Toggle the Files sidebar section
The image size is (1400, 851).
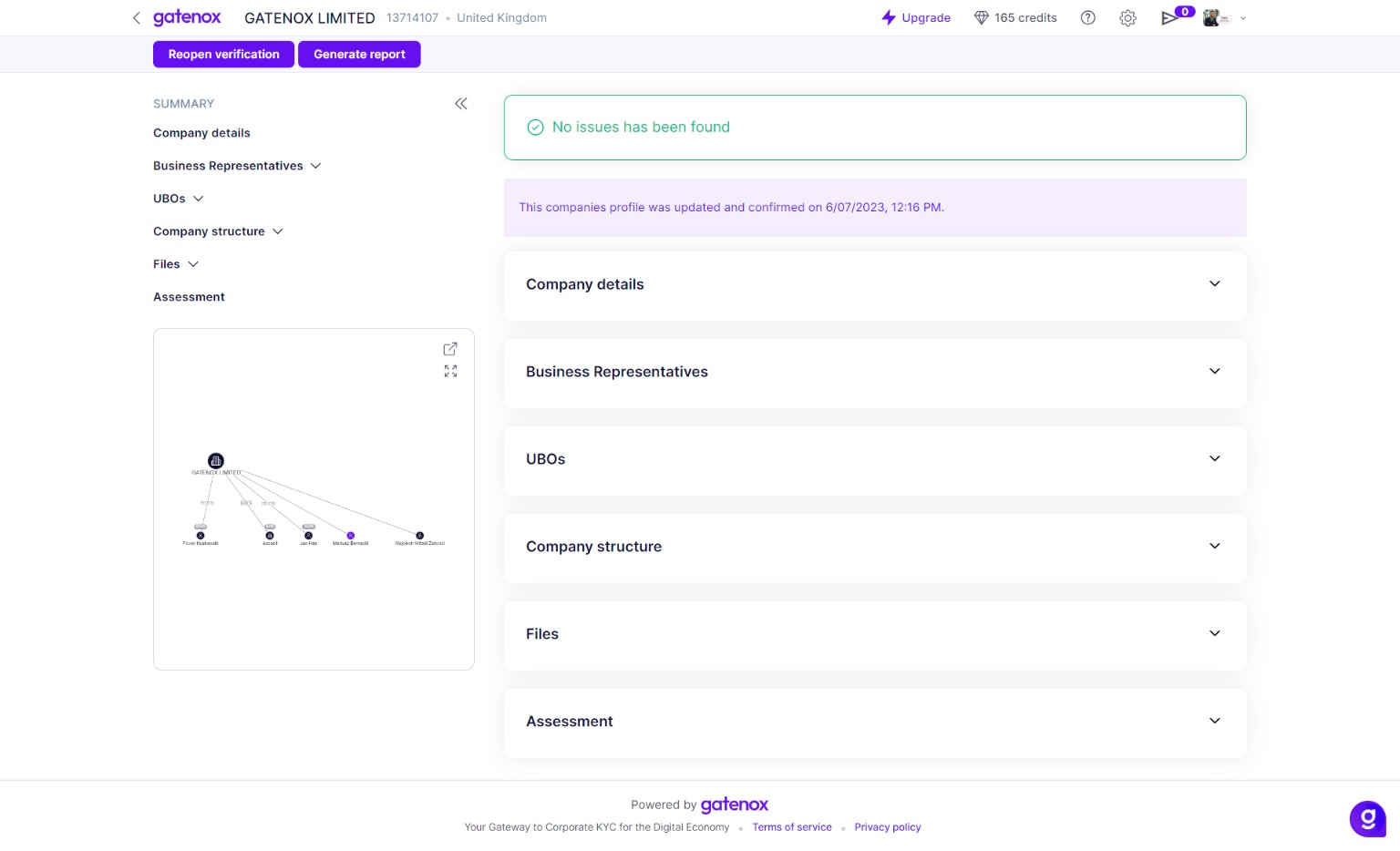192,264
